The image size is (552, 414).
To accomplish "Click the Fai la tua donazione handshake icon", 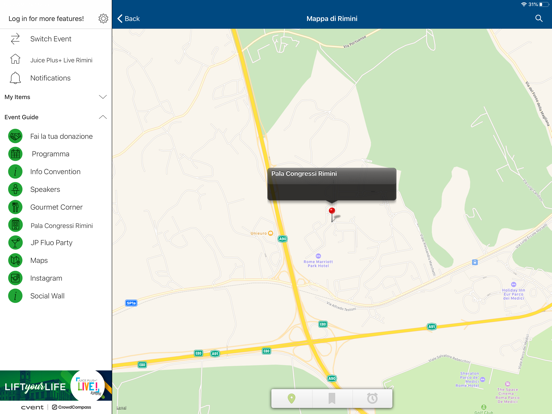I will click(x=15, y=136).
